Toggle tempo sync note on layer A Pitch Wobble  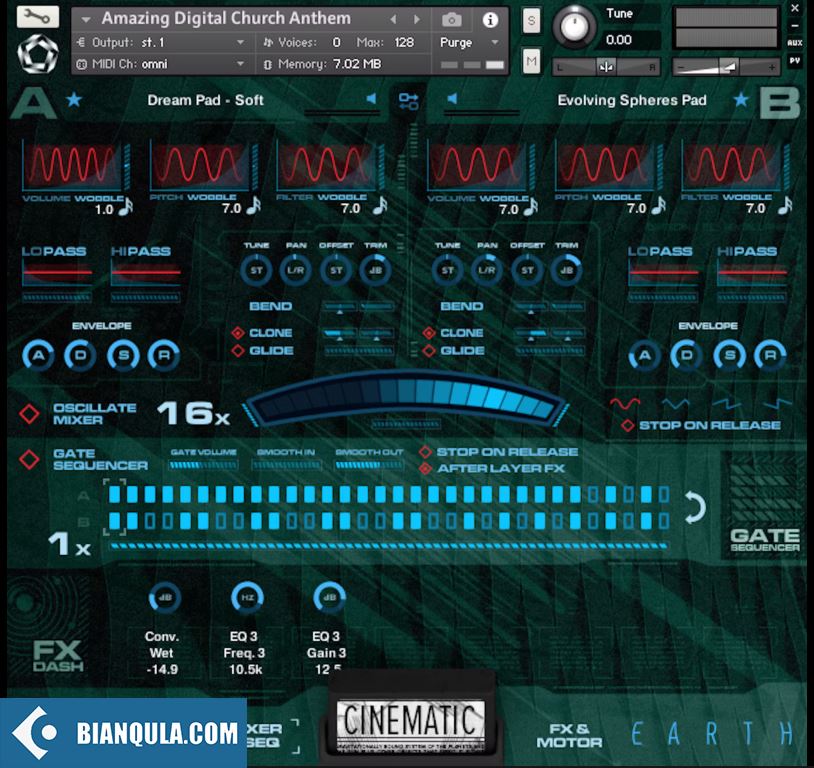point(253,206)
